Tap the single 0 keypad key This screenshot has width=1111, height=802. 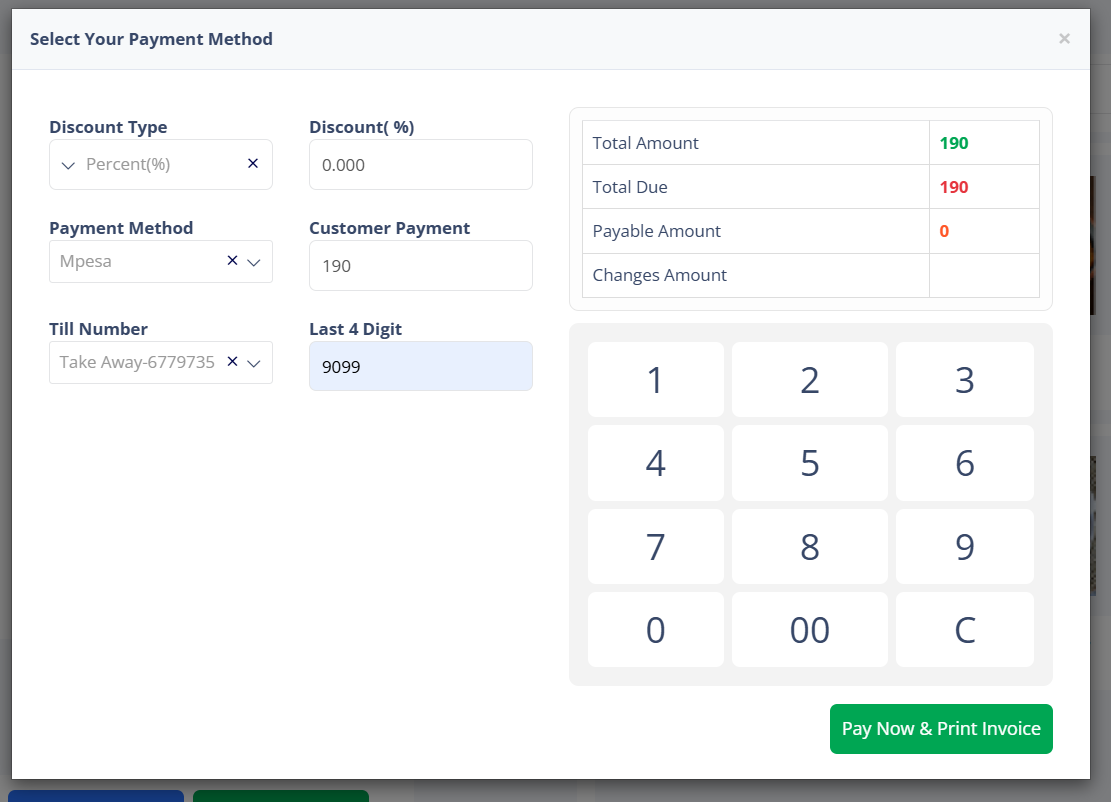(655, 630)
